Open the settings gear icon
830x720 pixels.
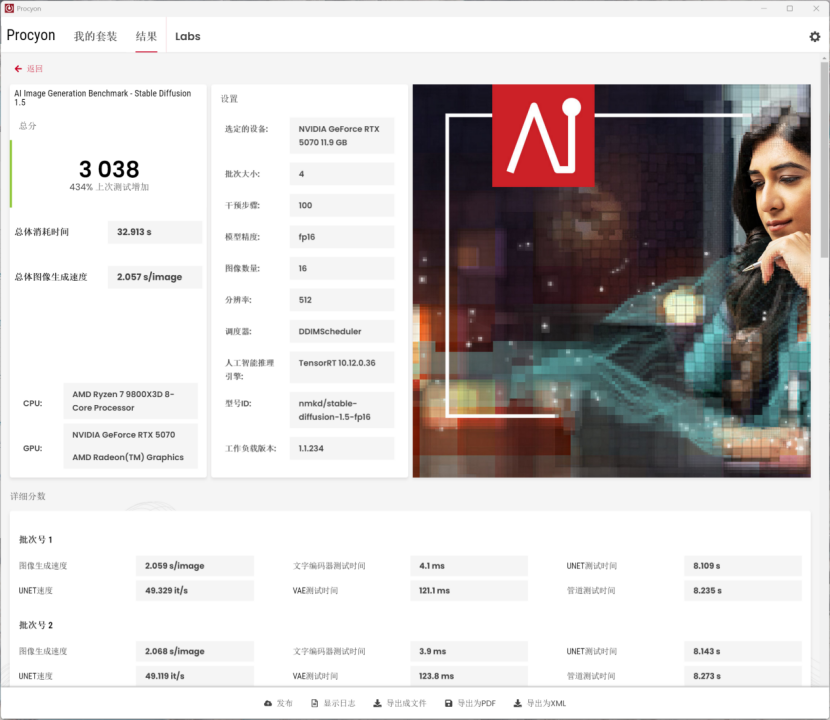tap(814, 37)
